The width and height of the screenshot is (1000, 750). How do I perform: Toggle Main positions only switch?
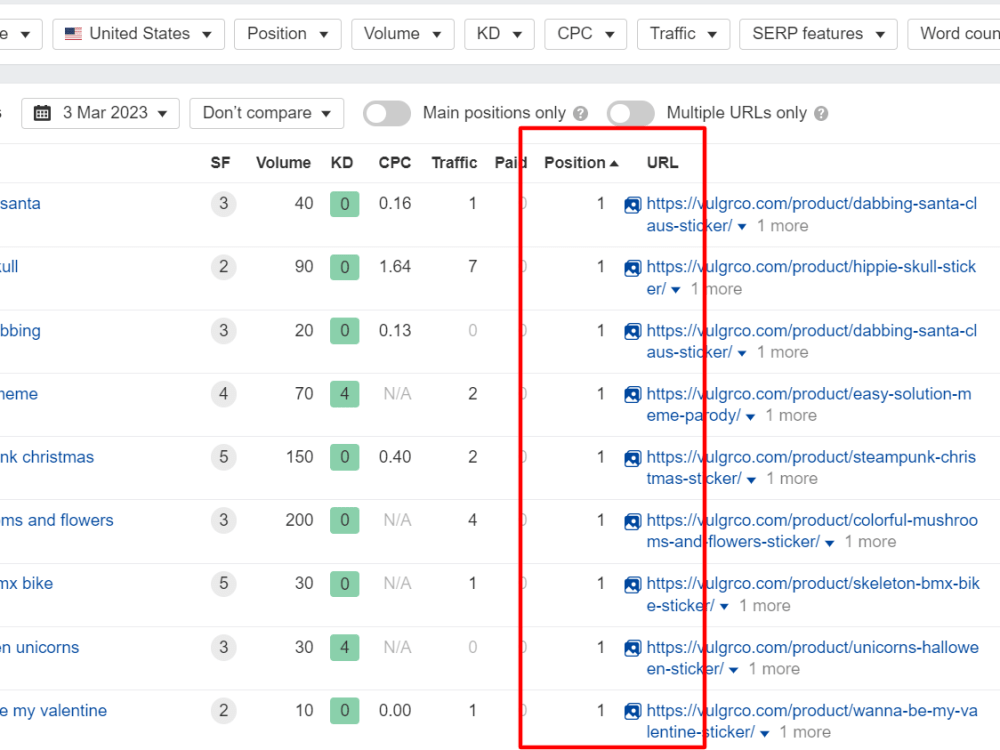[386, 114]
